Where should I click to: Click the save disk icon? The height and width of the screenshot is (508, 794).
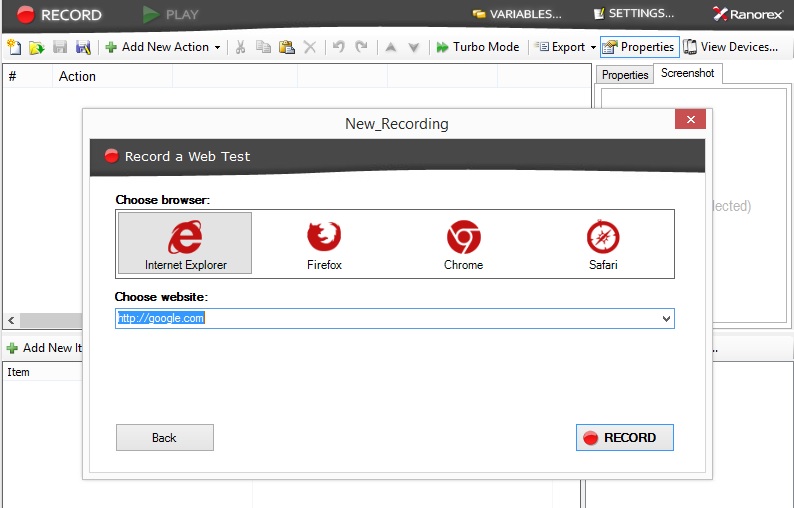60,47
